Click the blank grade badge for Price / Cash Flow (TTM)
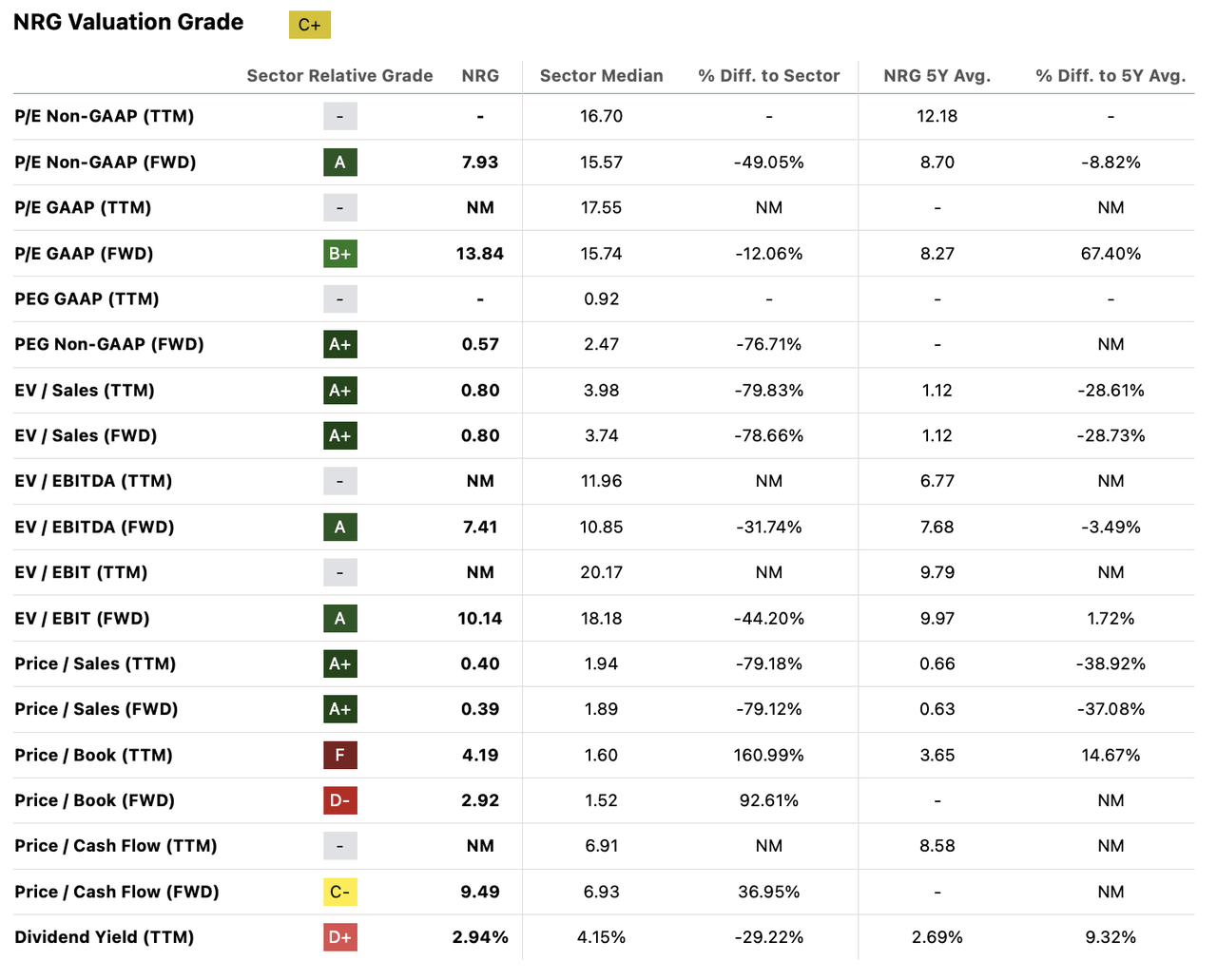1217x980 pixels. 340,846
